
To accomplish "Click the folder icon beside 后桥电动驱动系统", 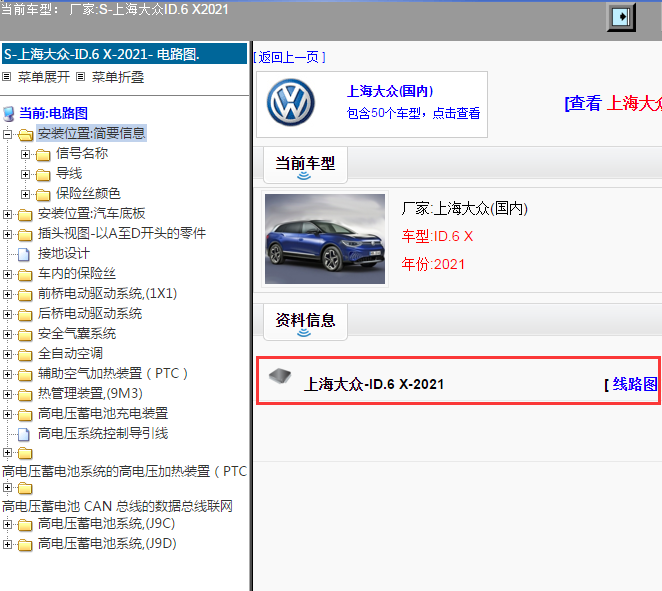I will (x=25, y=315).
